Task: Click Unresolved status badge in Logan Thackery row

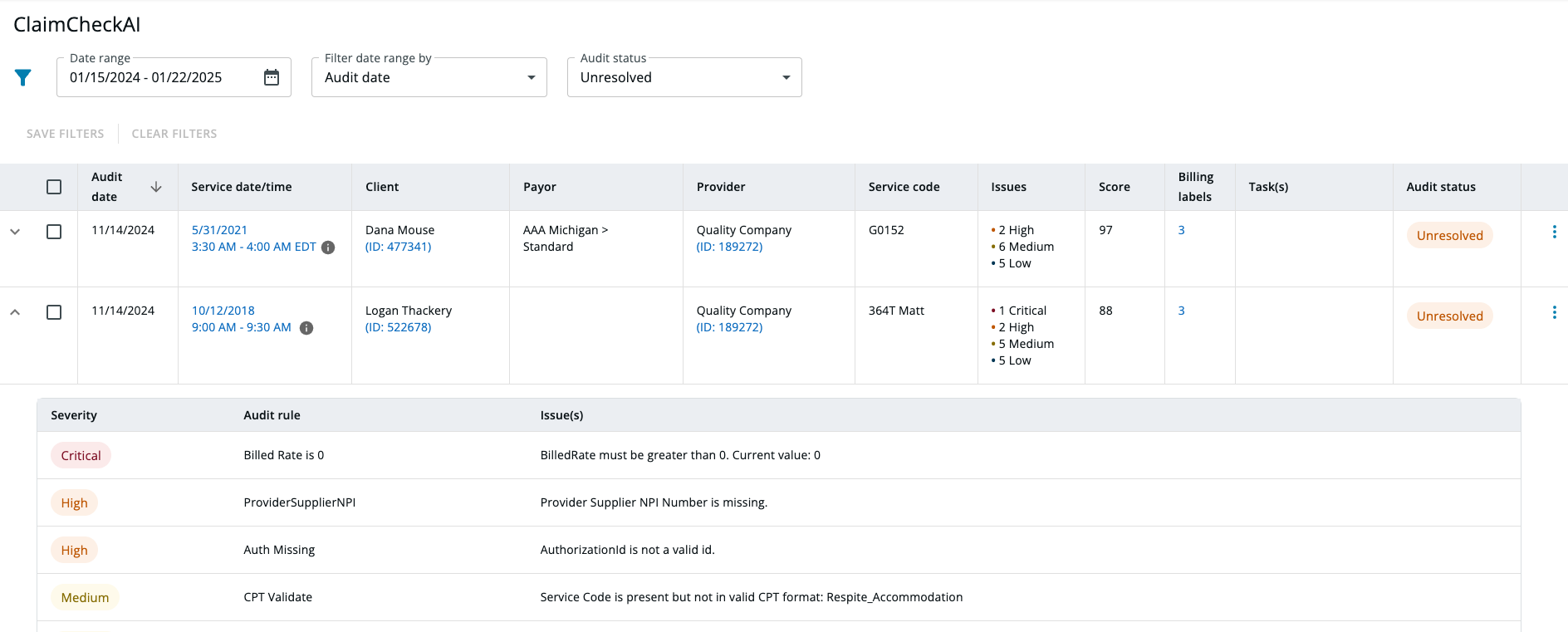Action: [x=1449, y=316]
